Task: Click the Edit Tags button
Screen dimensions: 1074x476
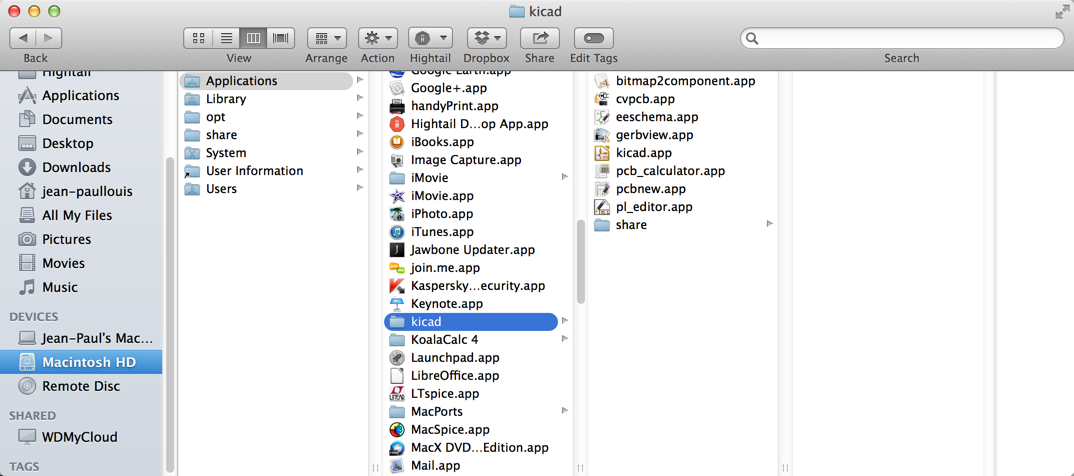Action: coord(593,38)
